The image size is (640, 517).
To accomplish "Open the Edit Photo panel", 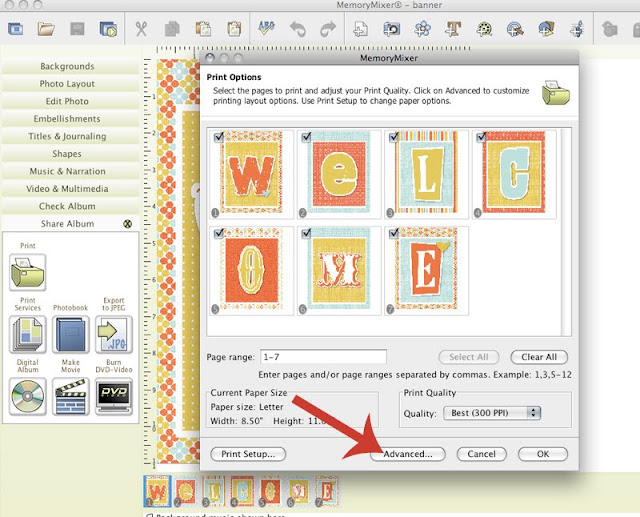I will 70,101.
